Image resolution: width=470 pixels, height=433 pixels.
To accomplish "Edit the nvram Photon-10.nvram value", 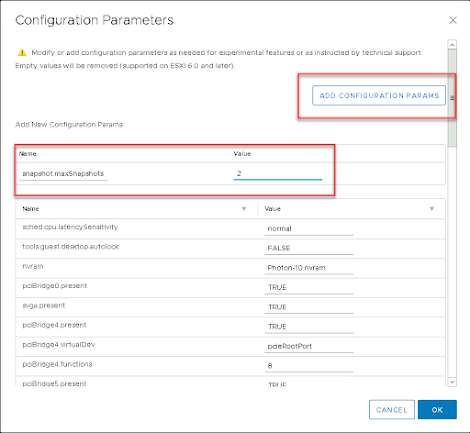I will point(309,268).
